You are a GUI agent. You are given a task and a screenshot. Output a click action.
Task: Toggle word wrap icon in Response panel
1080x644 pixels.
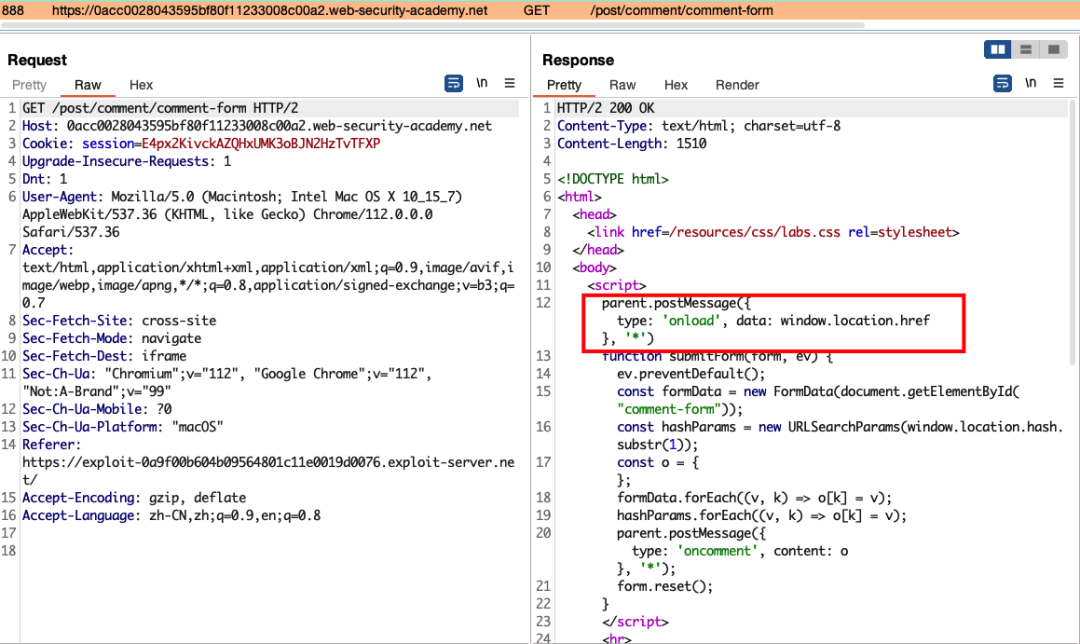coord(1002,83)
